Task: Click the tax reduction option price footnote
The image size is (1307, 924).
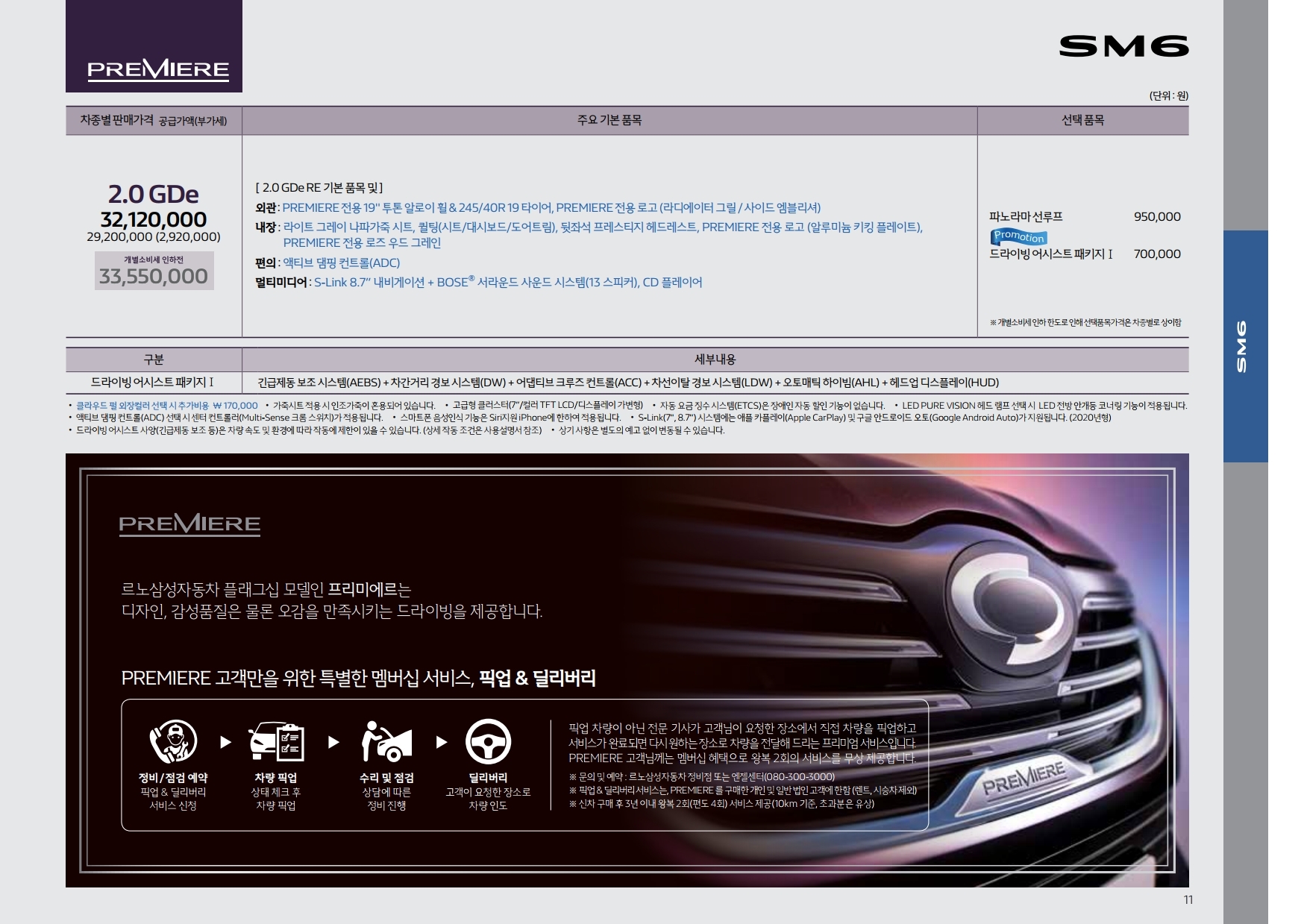Action: (x=1085, y=322)
